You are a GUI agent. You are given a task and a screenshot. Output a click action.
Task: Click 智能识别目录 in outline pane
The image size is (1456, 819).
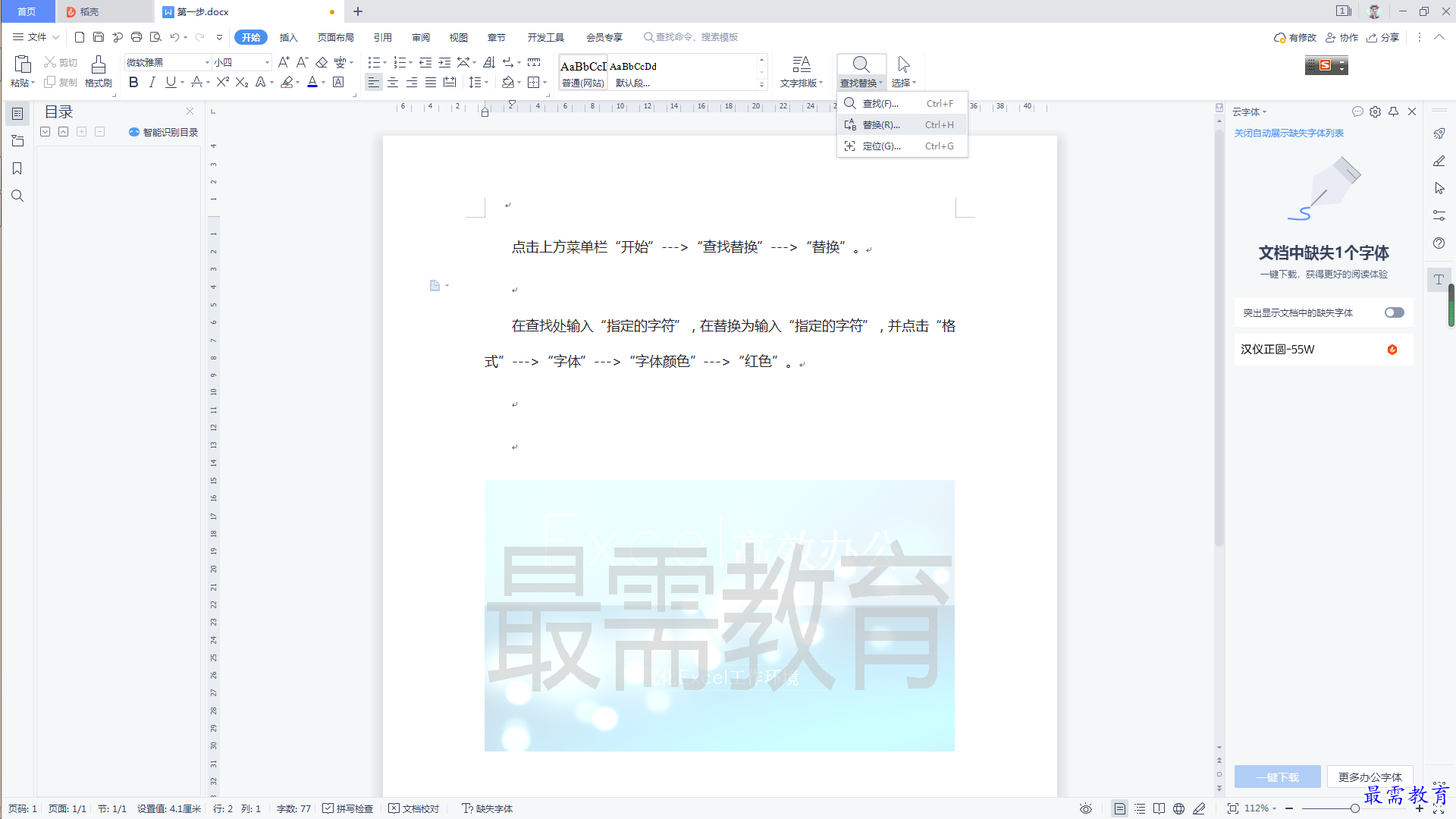(164, 132)
